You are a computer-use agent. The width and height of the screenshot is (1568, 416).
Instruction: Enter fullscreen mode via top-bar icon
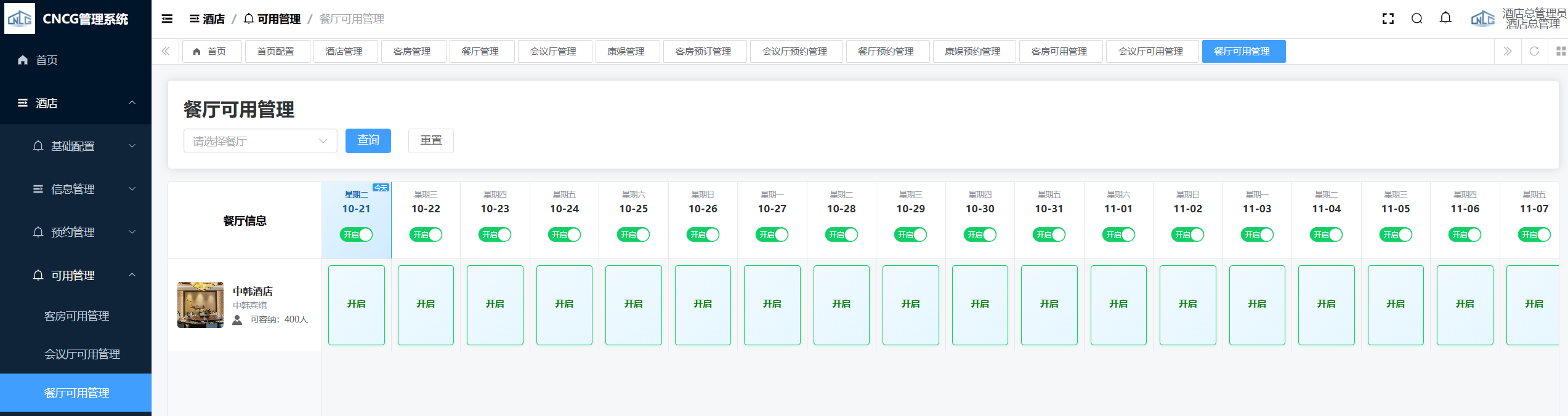coord(1388,19)
